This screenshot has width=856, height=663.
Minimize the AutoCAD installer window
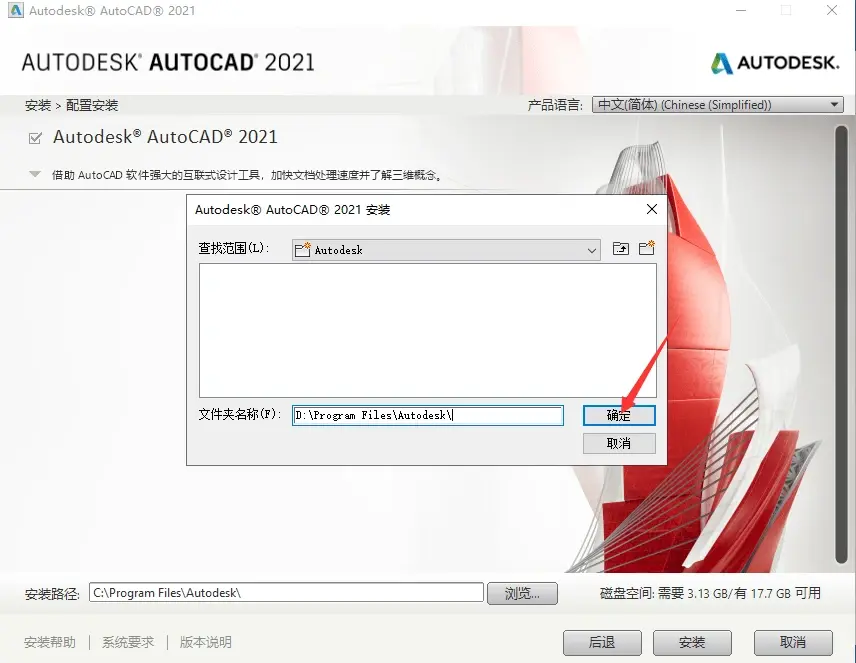(741, 10)
